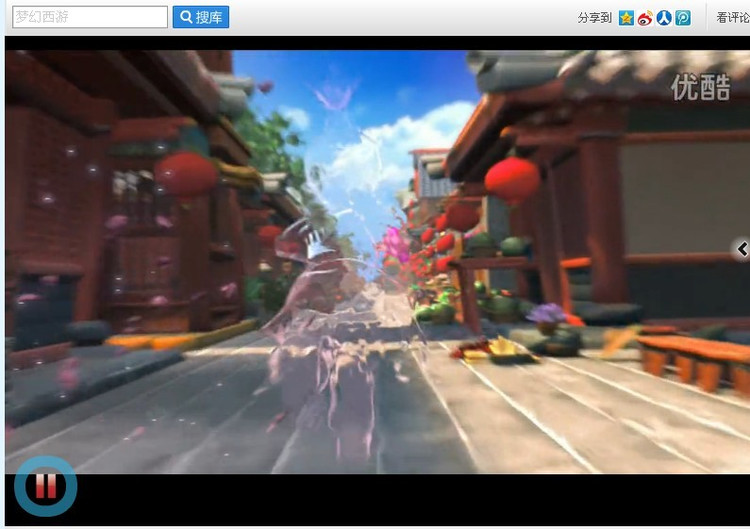The image size is (750, 529).
Task: Share to Sina Weibo icon
Action: pyautogui.click(x=645, y=18)
